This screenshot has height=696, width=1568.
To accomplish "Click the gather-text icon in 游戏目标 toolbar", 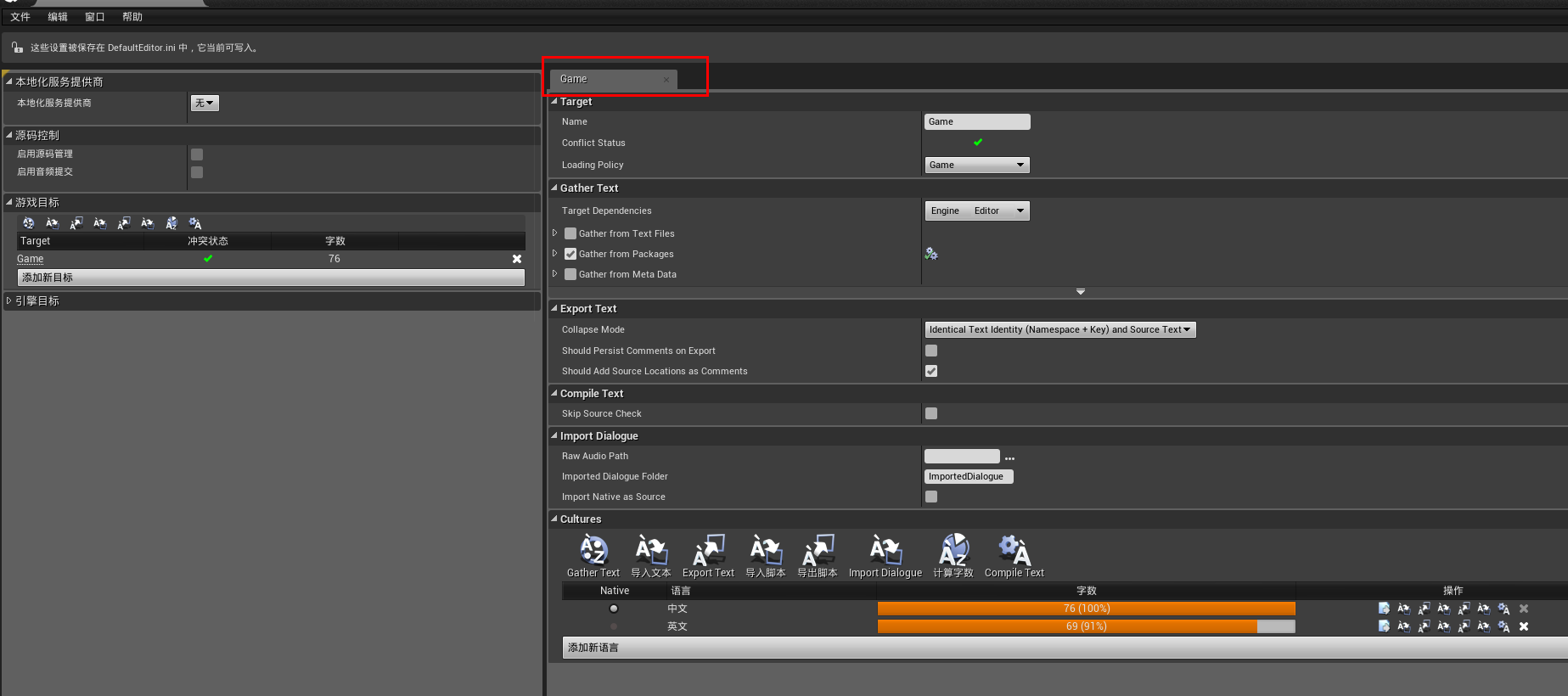I will point(29,223).
